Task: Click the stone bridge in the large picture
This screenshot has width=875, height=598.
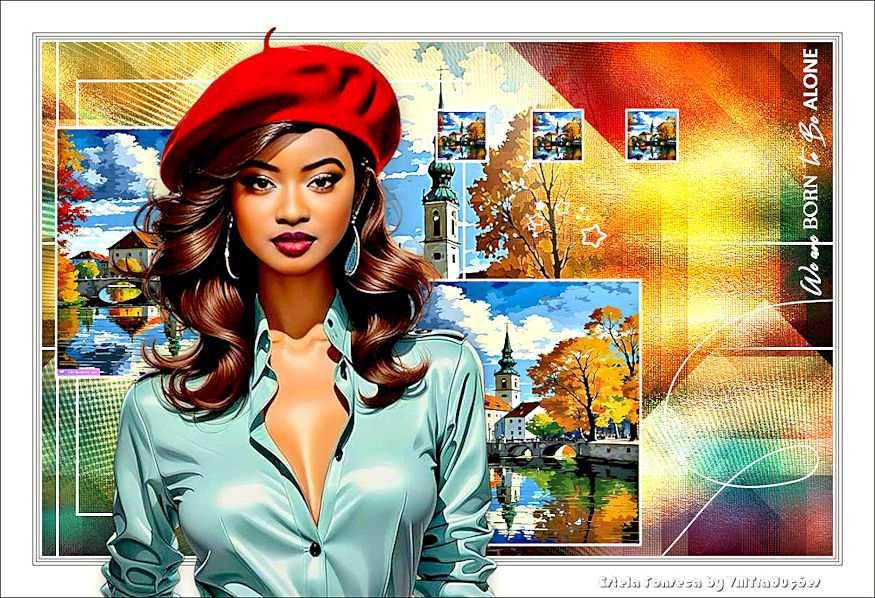Action: (x=540, y=452)
